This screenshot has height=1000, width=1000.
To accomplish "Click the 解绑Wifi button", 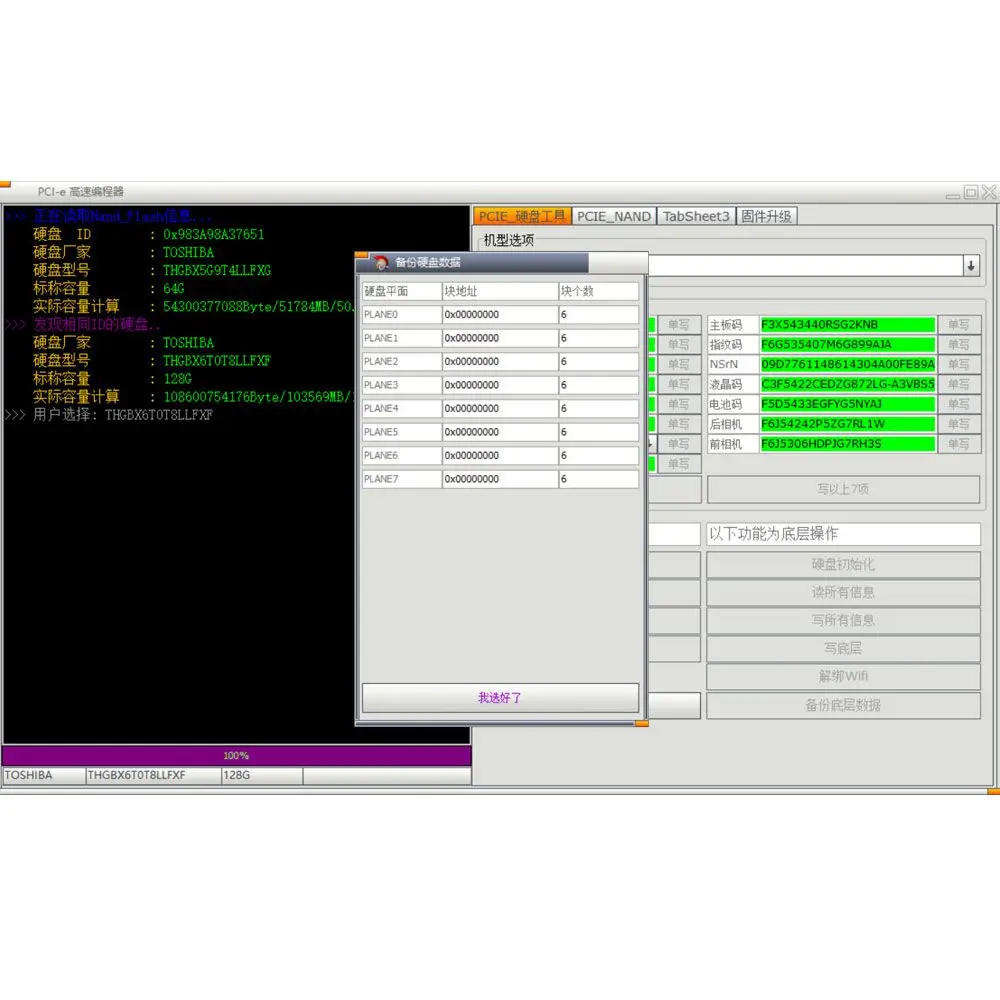I will (x=843, y=677).
